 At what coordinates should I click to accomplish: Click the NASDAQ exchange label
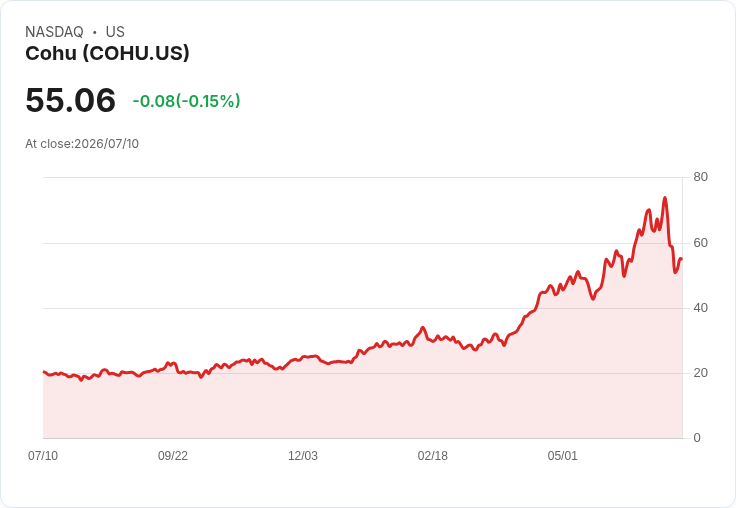click(54, 32)
